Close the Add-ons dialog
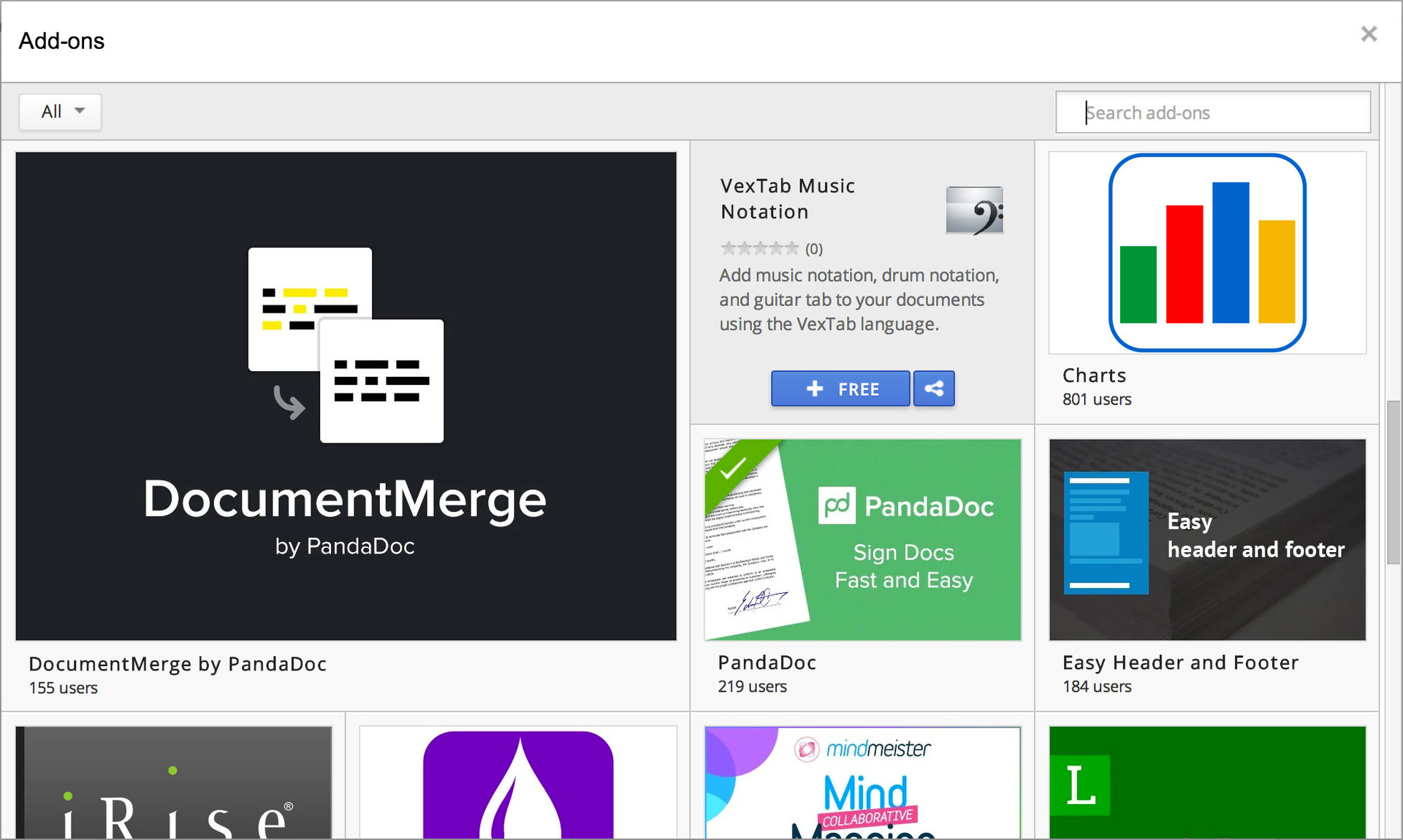 click(x=1369, y=34)
